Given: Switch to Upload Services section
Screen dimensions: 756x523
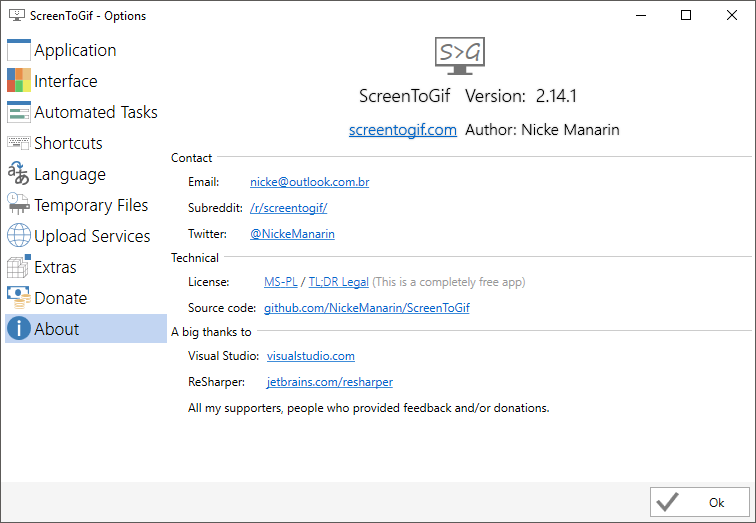Looking at the screenshot, I should coord(86,236).
